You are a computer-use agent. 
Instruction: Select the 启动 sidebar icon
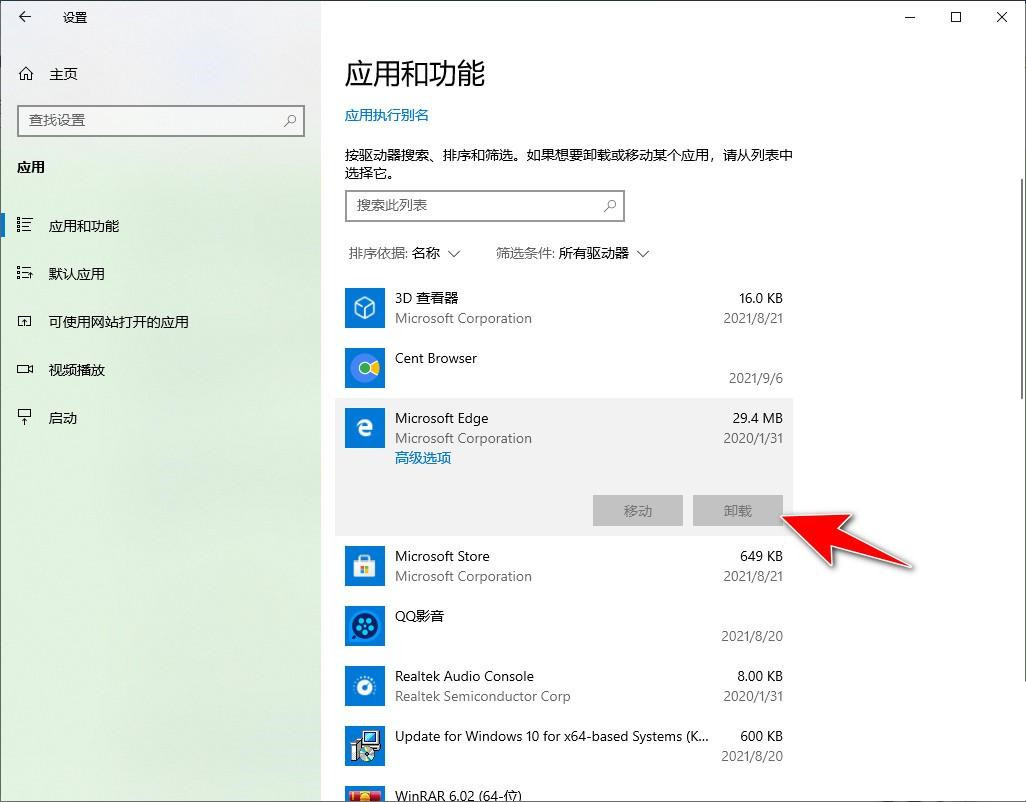click(x=24, y=417)
